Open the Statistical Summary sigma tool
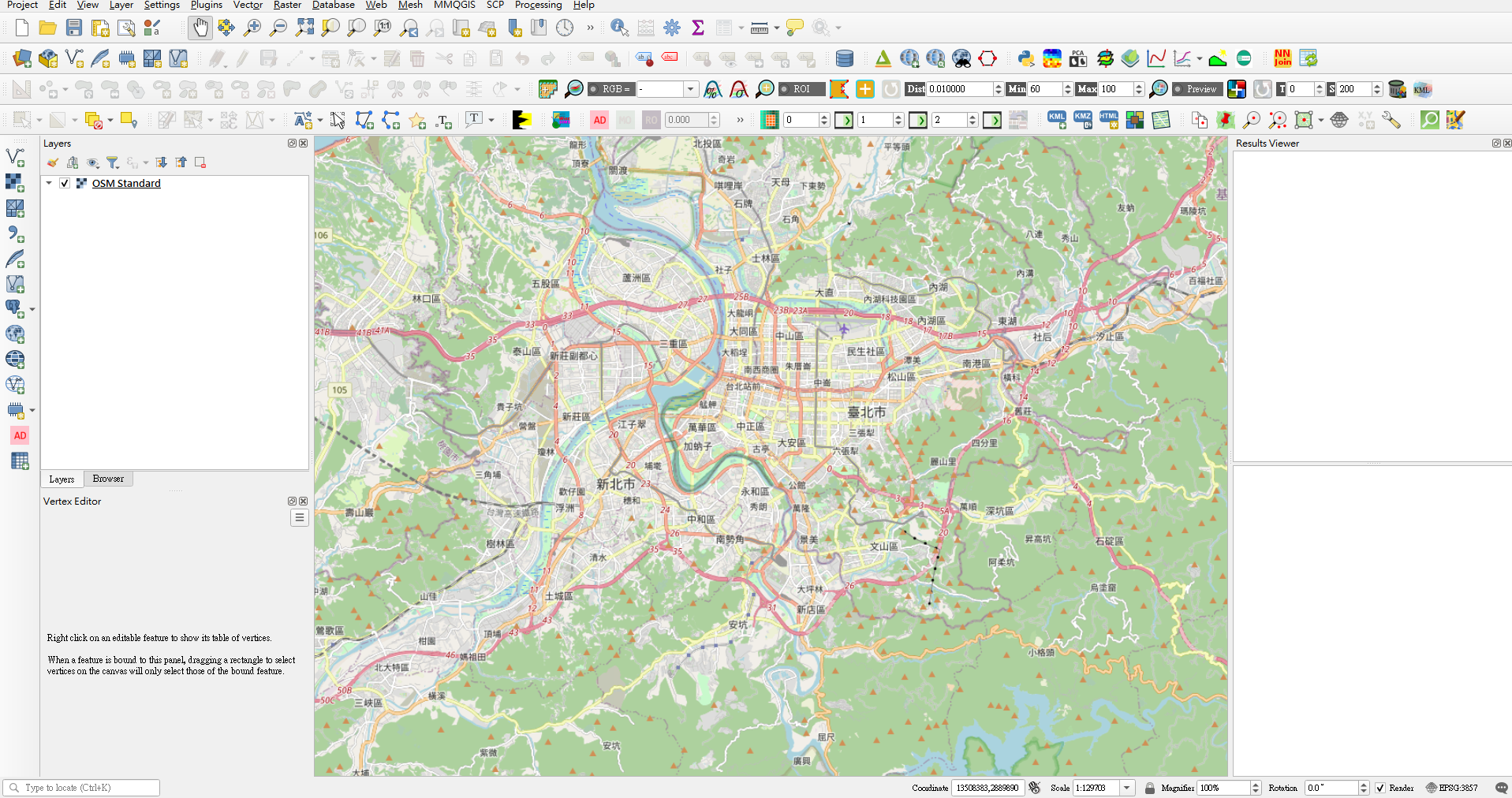Viewport: 1512px width, 798px height. (697, 28)
